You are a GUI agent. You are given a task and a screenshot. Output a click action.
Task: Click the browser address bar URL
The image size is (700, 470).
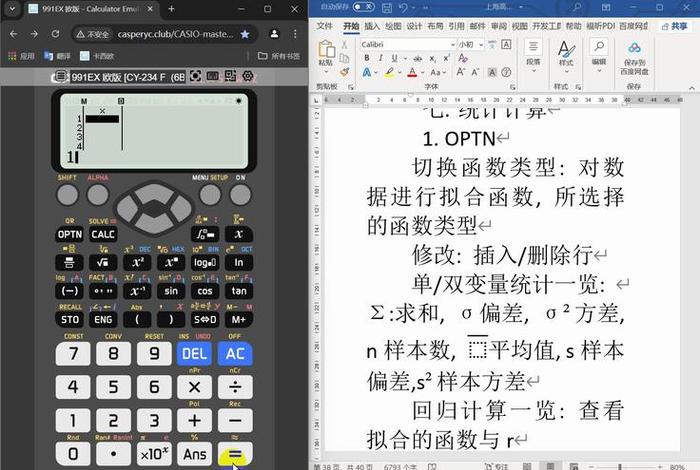coord(175,34)
